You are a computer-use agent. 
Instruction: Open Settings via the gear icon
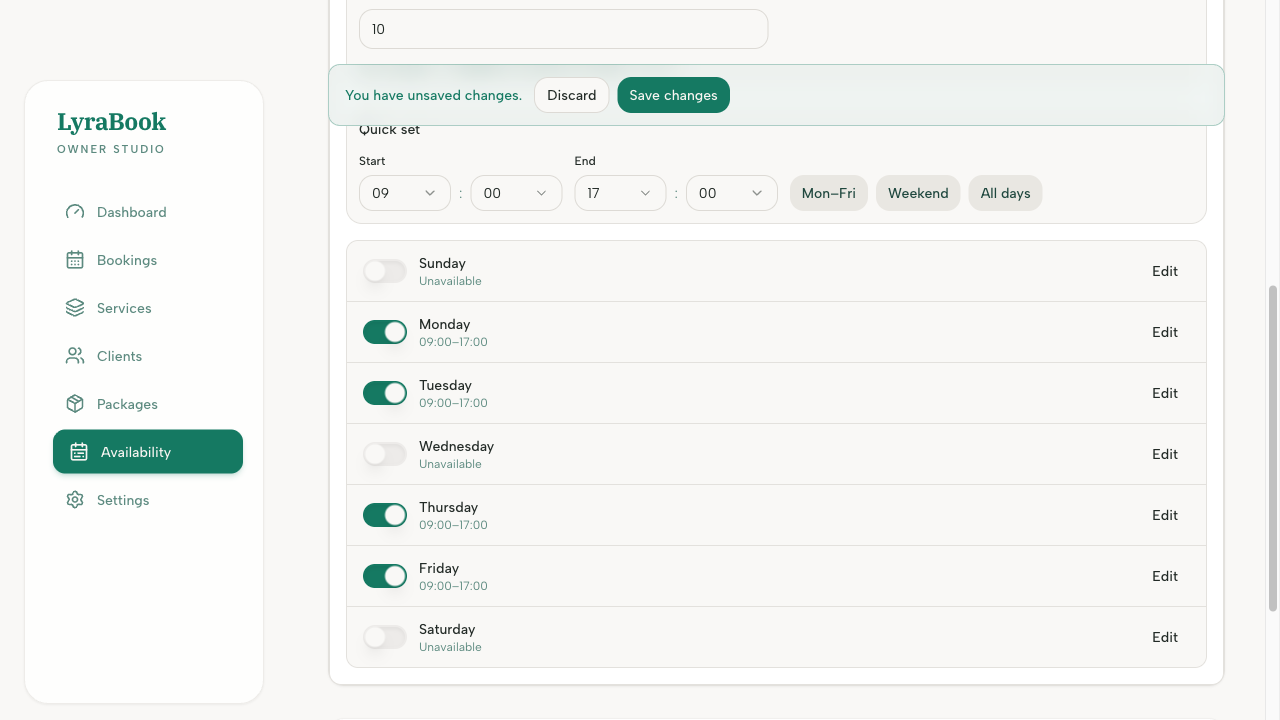pyautogui.click(x=75, y=500)
